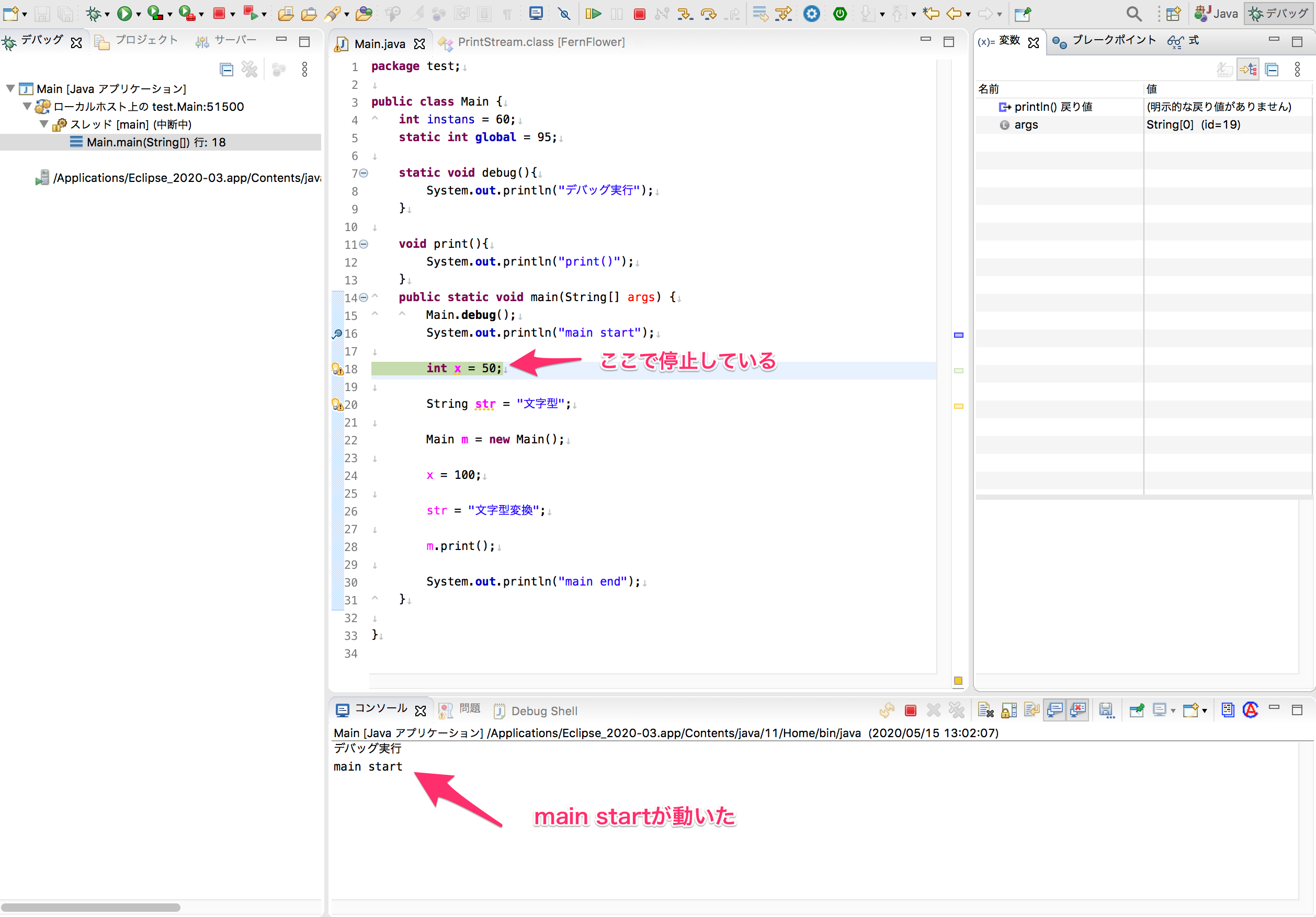The height and width of the screenshot is (917, 1316).
Task: Switch to the Java perspective
Action: click(x=1216, y=13)
